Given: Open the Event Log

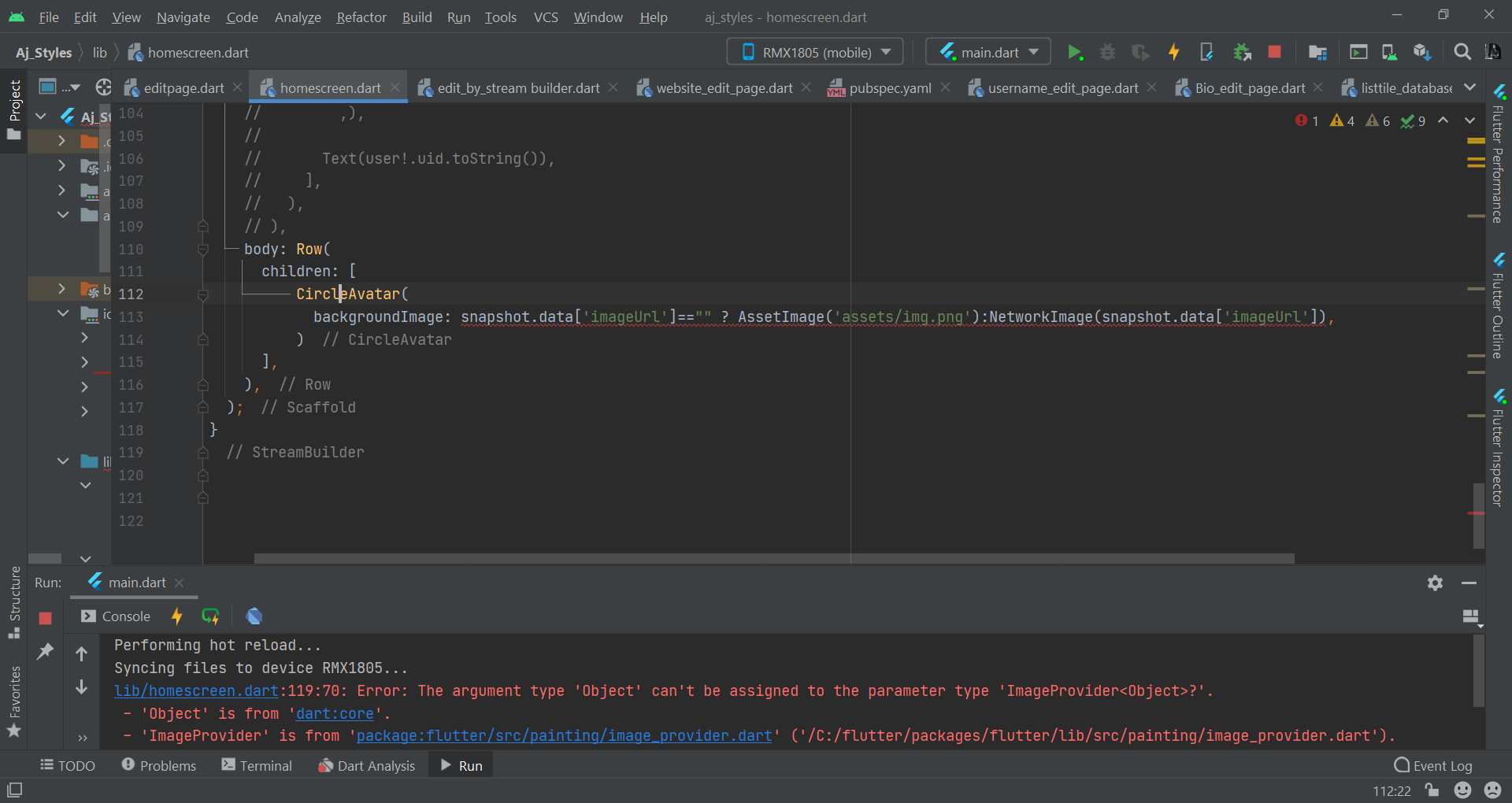Looking at the screenshot, I should click(x=1432, y=765).
